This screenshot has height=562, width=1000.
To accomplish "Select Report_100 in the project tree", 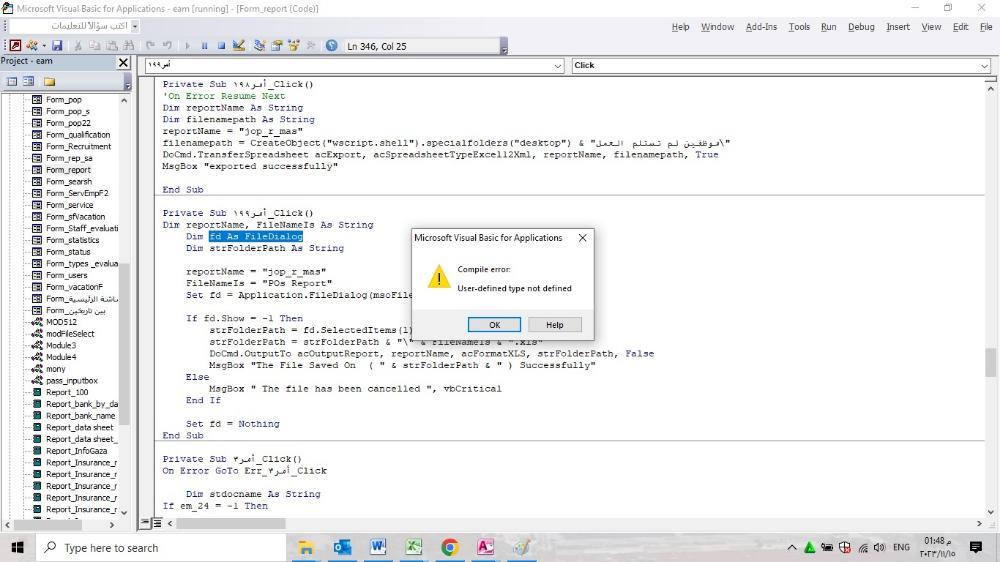I will click(67, 392).
